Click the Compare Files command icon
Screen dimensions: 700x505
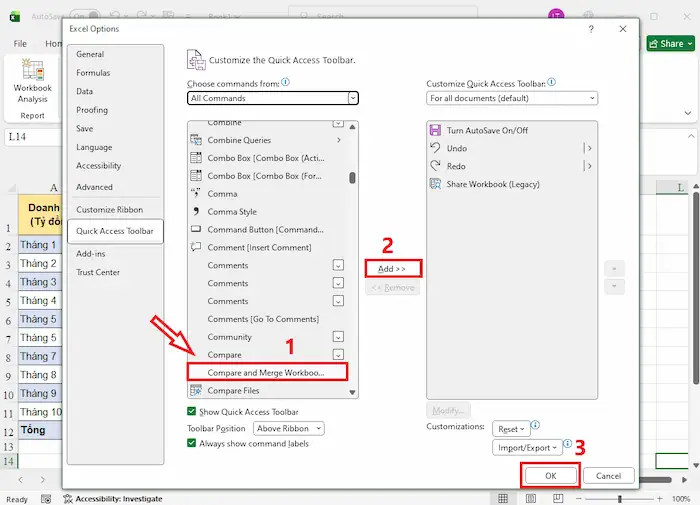[x=196, y=390]
